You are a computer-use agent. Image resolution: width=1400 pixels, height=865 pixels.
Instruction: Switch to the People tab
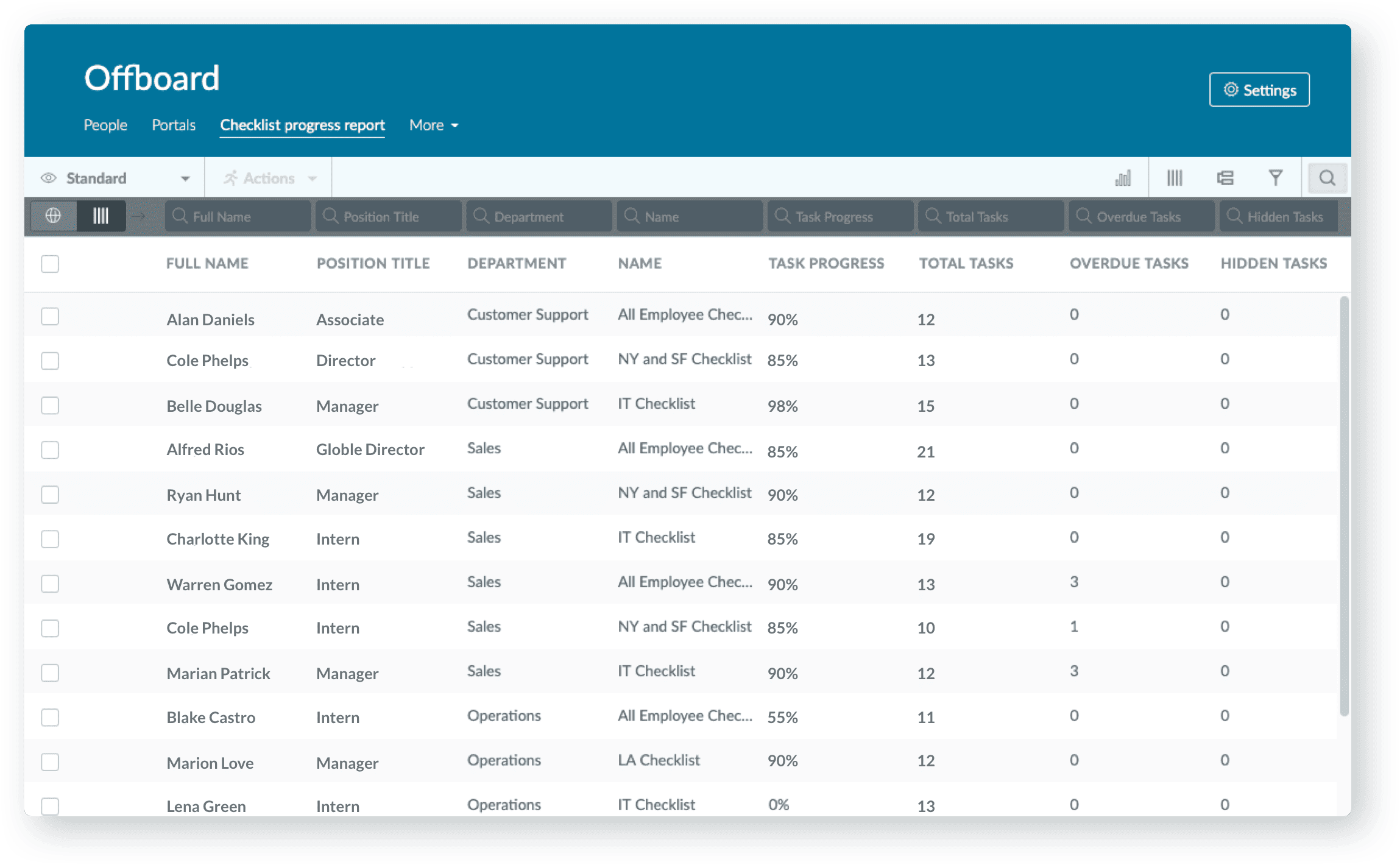(104, 124)
